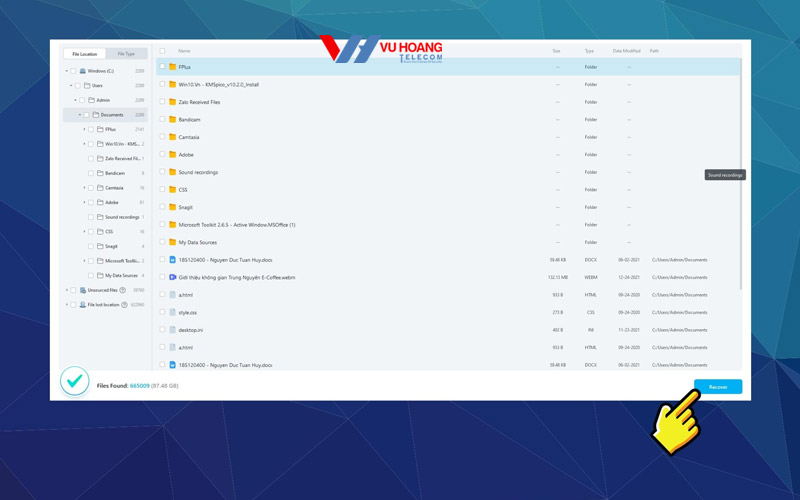This screenshot has height=500, width=800.
Task: Click the style.css file icon
Action: point(172,312)
